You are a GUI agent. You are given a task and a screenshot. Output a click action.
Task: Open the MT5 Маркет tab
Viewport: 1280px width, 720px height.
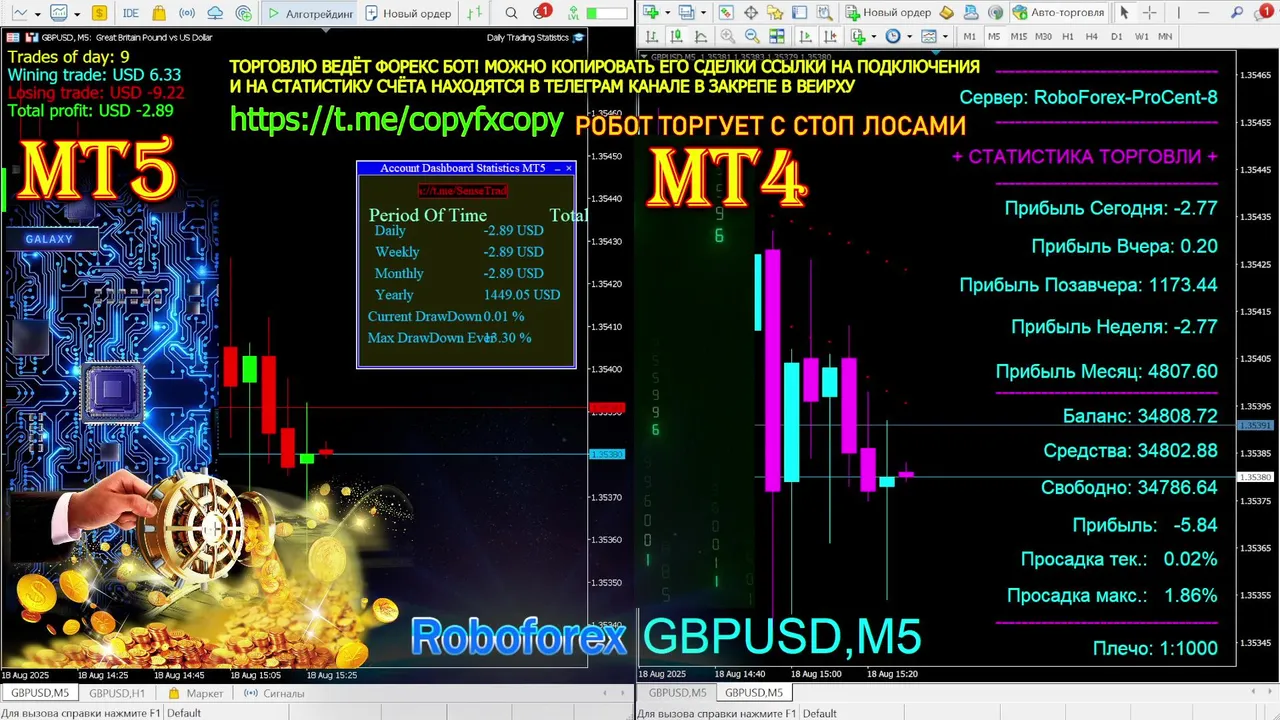coord(196,693)
